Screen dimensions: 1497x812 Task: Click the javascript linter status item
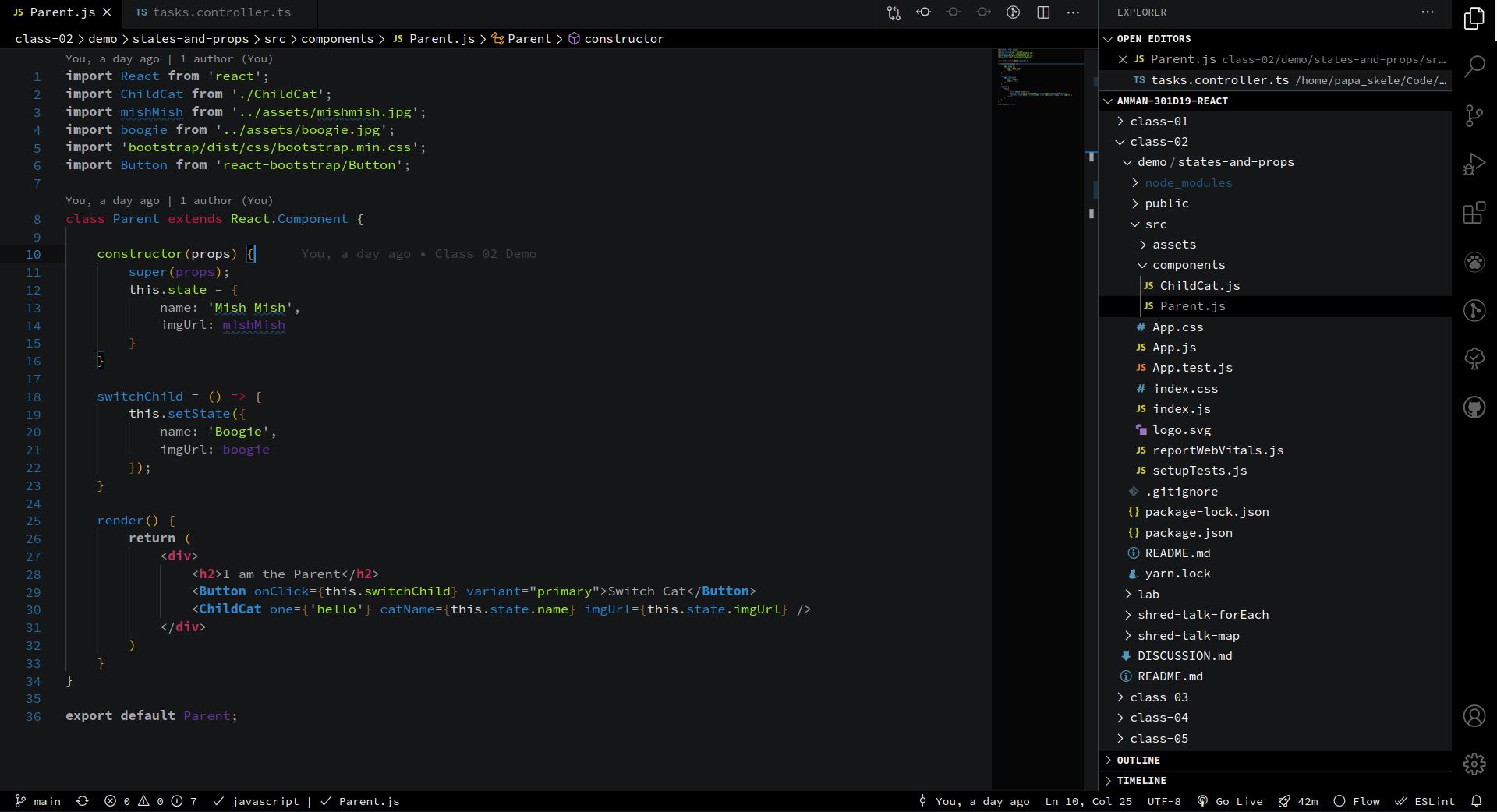256,801
